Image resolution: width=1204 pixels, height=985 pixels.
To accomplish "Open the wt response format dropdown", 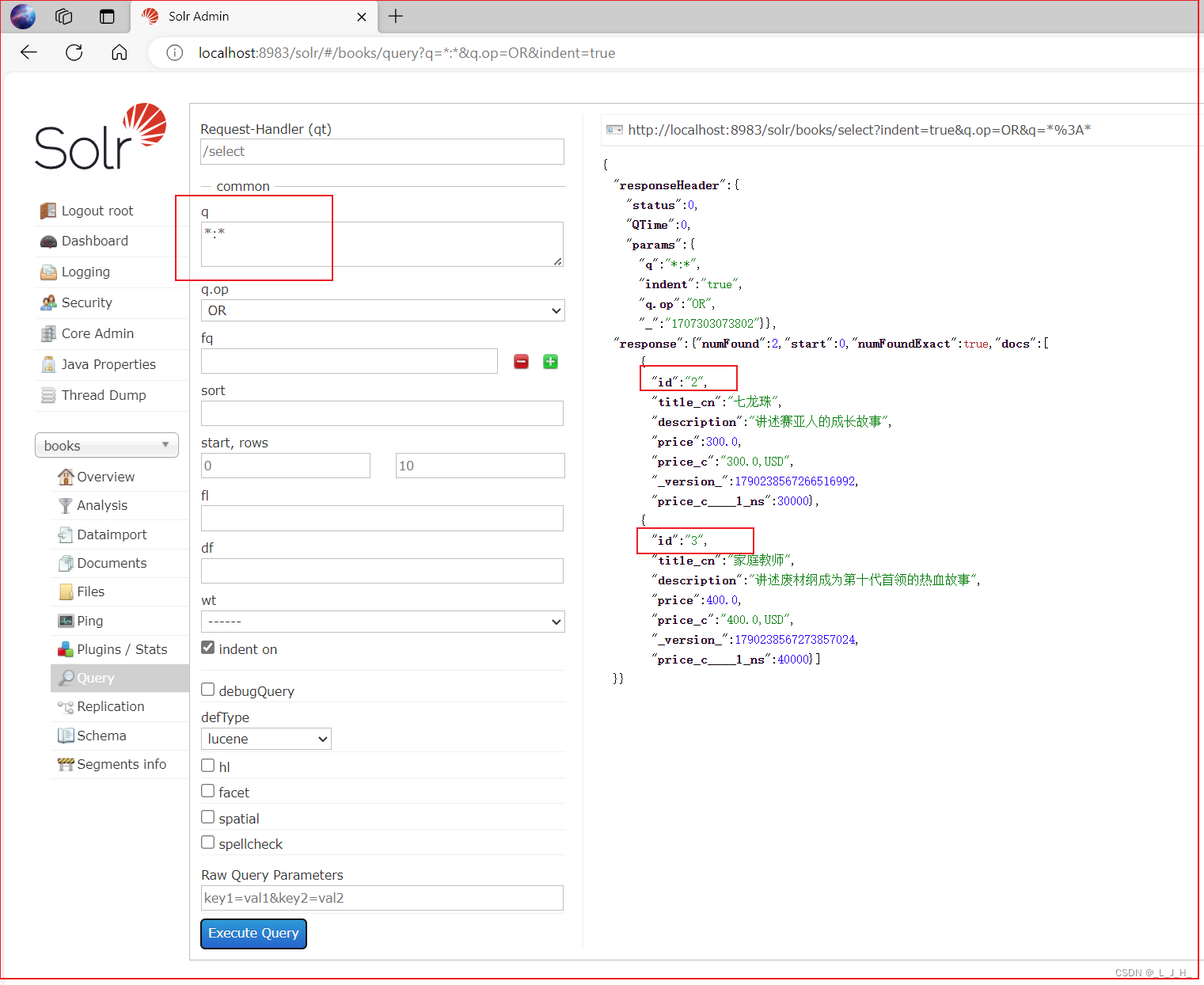I will click(x=383, y=622).
